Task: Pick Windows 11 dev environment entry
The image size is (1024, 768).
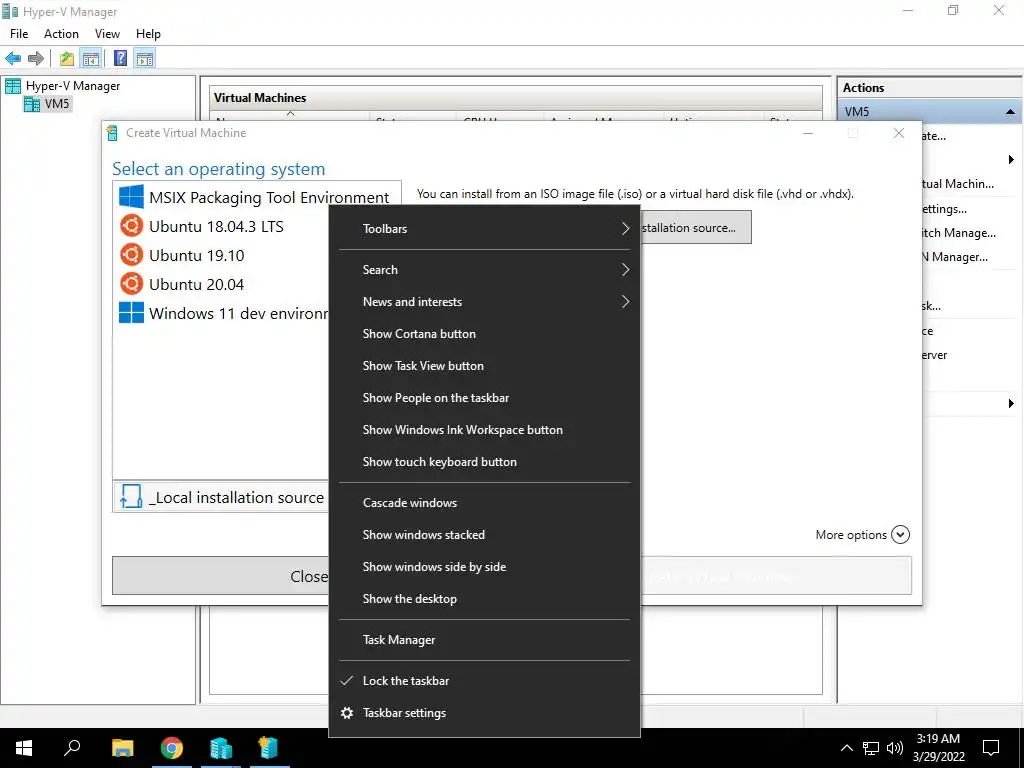Action: pos(222,313)
